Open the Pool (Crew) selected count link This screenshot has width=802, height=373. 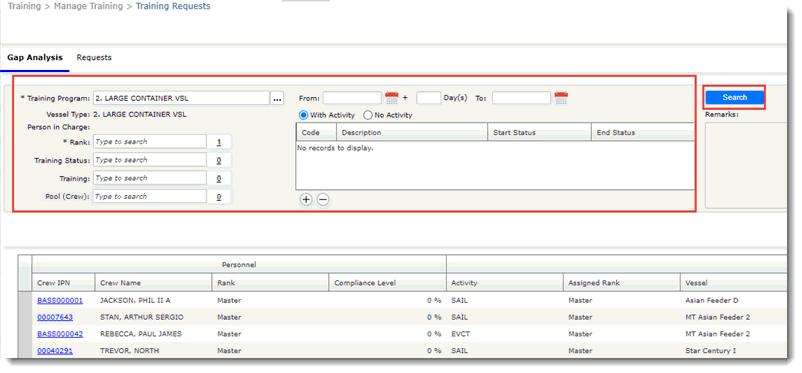(x=219, y=197)
